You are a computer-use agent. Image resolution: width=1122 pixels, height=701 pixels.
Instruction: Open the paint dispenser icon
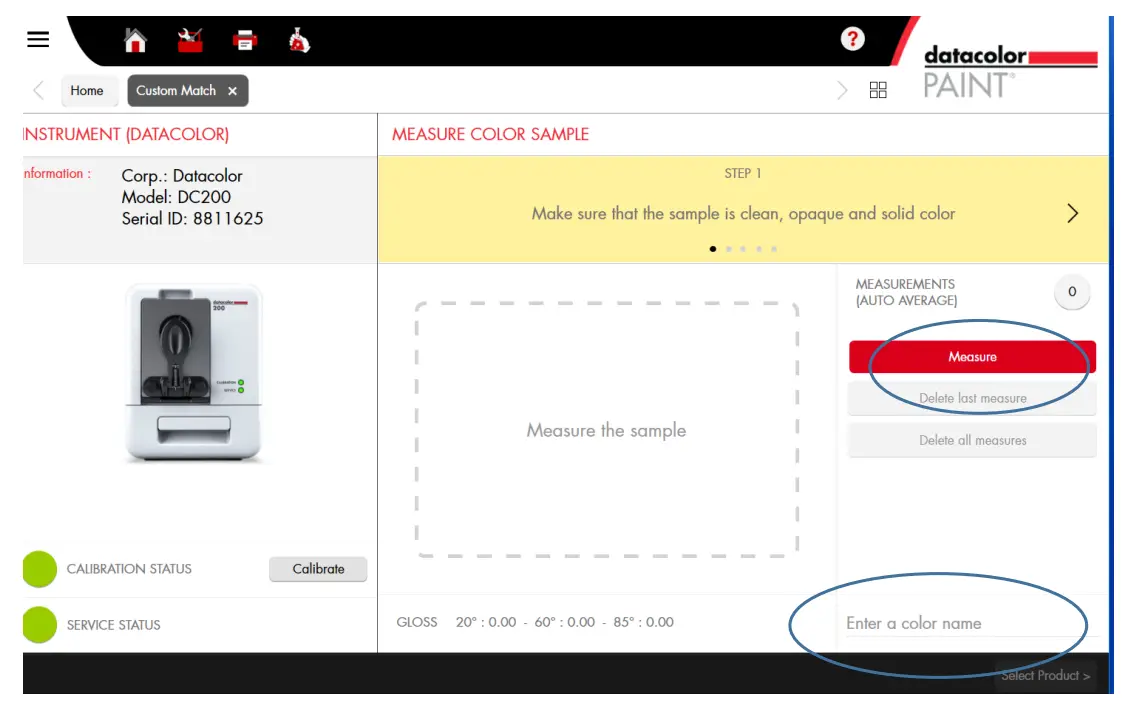299,41
